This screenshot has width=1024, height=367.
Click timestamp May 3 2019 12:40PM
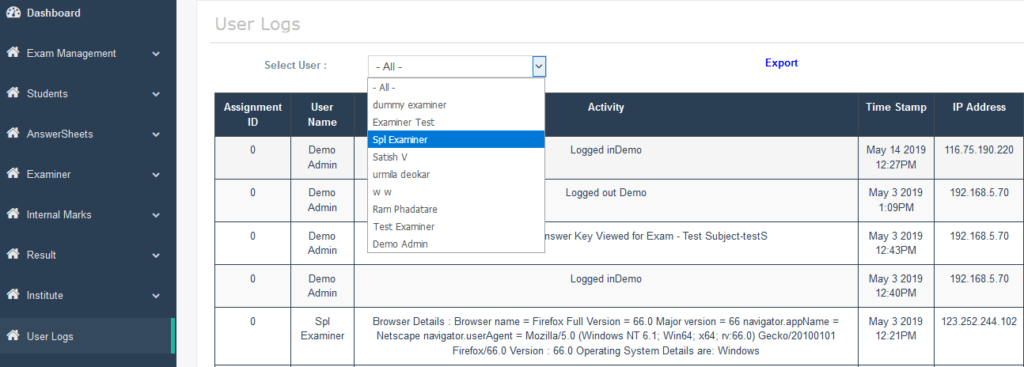click(x=896, y=285)
